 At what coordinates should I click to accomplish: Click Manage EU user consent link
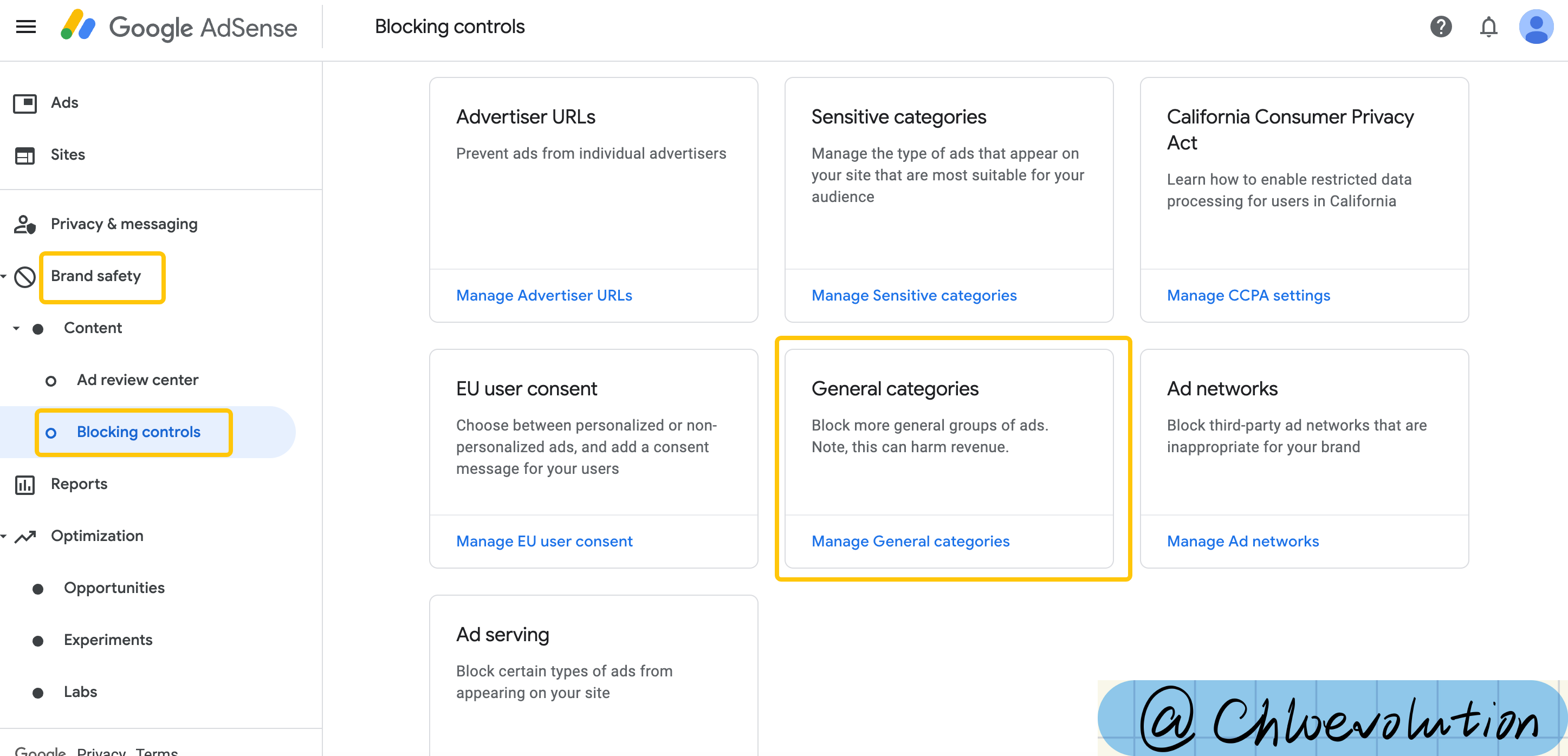(x=544, y=542)
